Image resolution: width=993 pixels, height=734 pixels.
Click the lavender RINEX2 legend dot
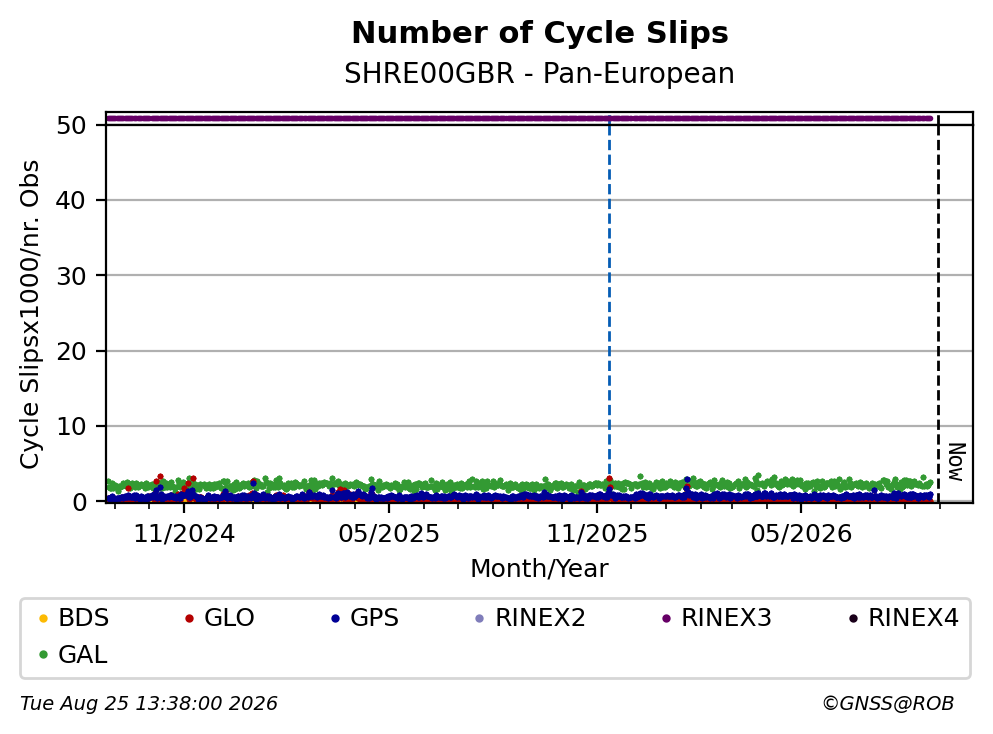click(x=479, y=618)
